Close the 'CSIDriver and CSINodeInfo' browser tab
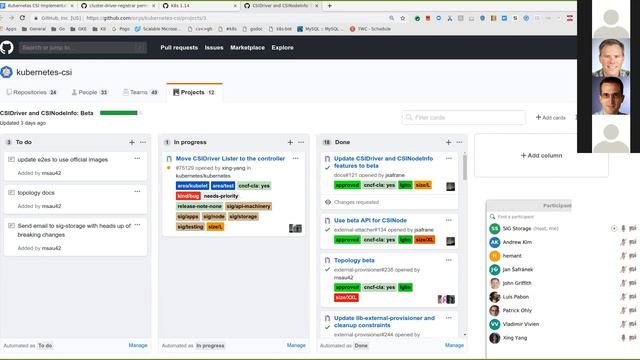Screen dimensions: 640x360 (x=316, y=6)
